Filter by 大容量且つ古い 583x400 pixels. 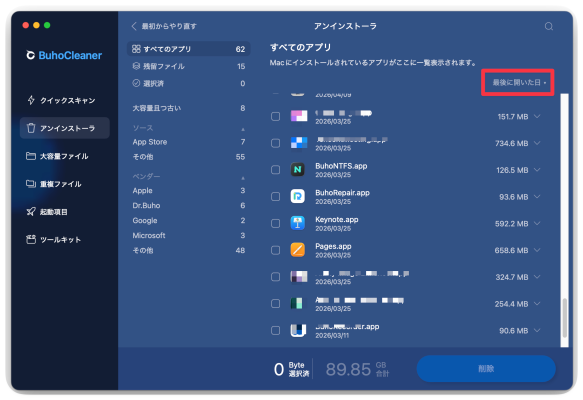[x=189, y=108]
